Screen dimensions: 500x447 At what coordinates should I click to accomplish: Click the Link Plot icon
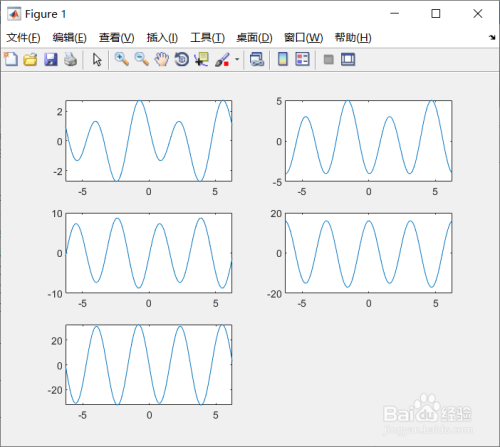(257, 60)
